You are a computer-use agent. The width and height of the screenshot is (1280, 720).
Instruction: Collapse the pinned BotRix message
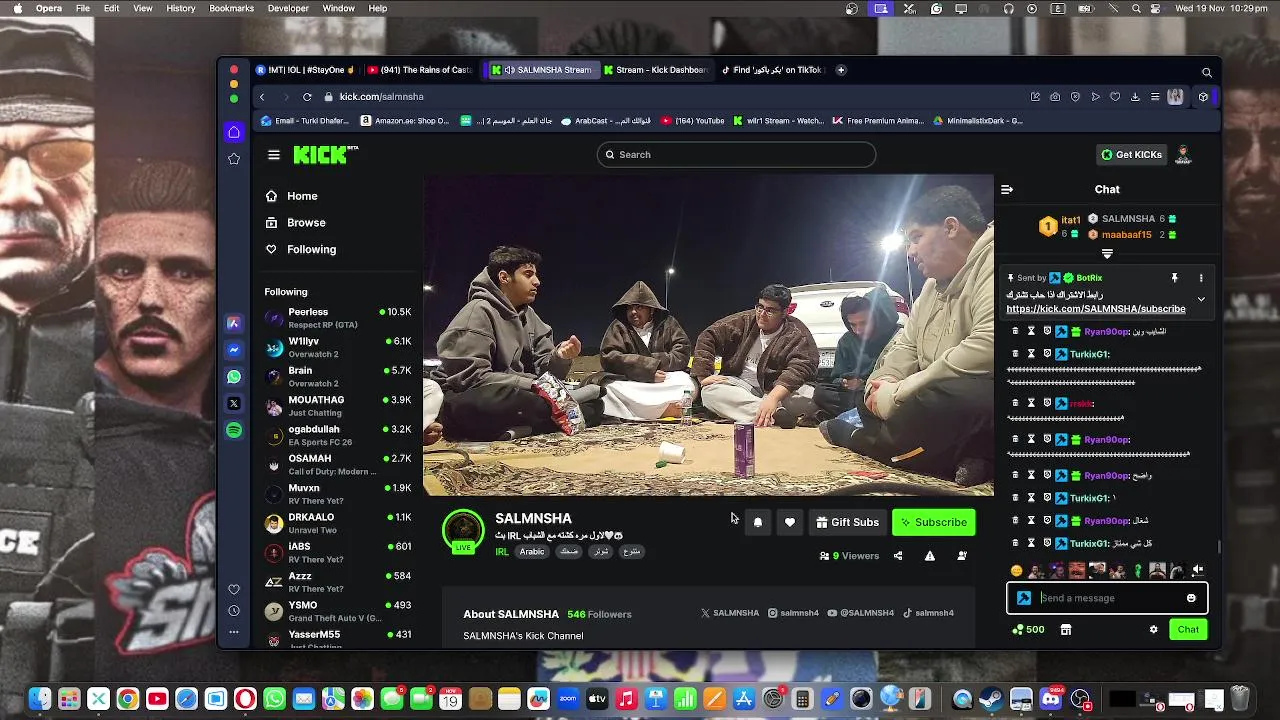click(1201, 299)
